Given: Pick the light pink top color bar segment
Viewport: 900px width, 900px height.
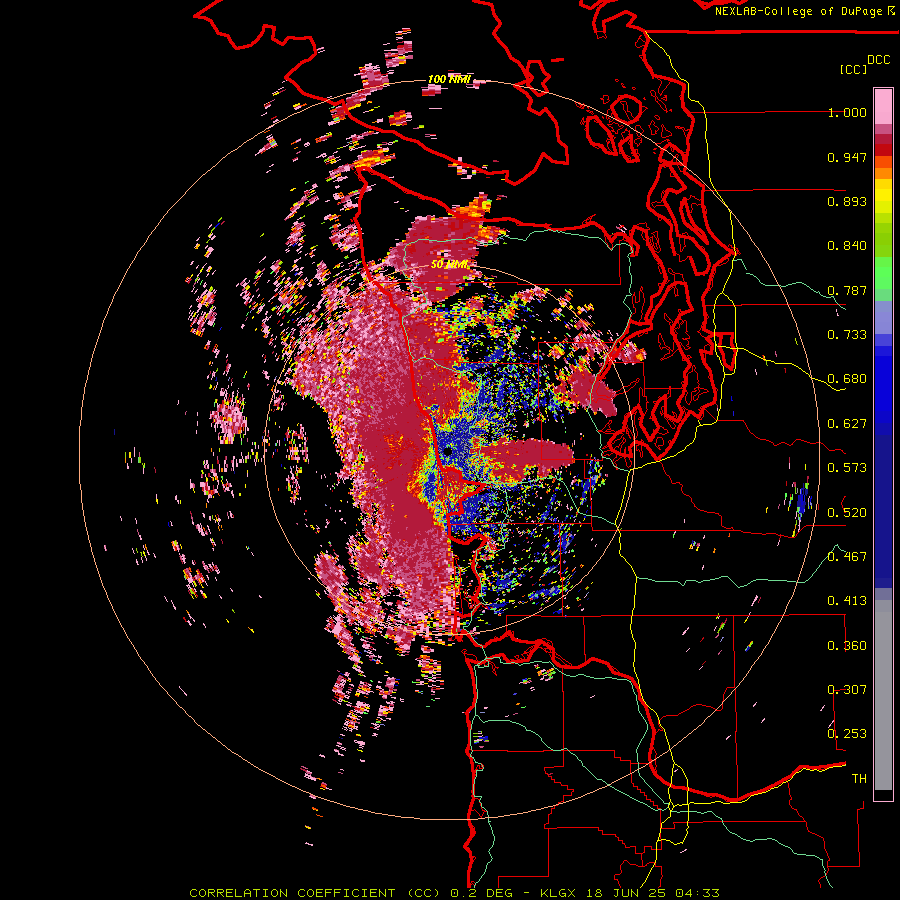Looking at the screenshot, I should point(883,106).
